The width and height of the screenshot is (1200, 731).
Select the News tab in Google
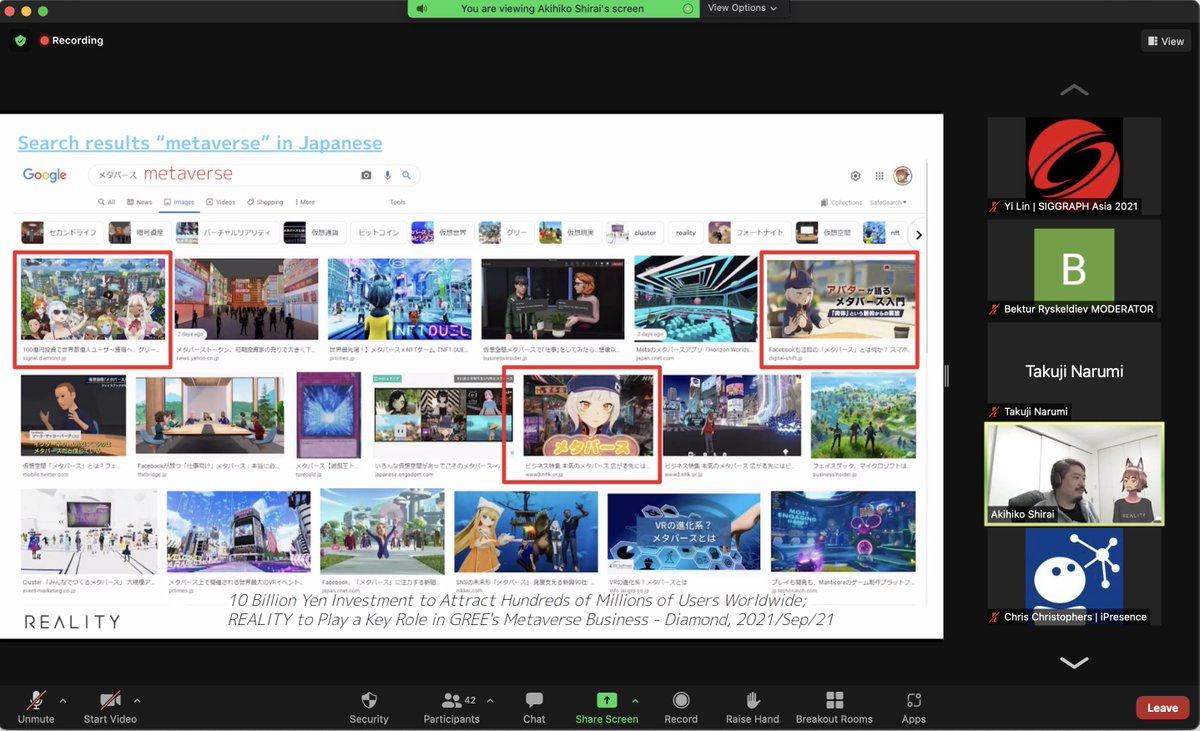pos(140,202)
